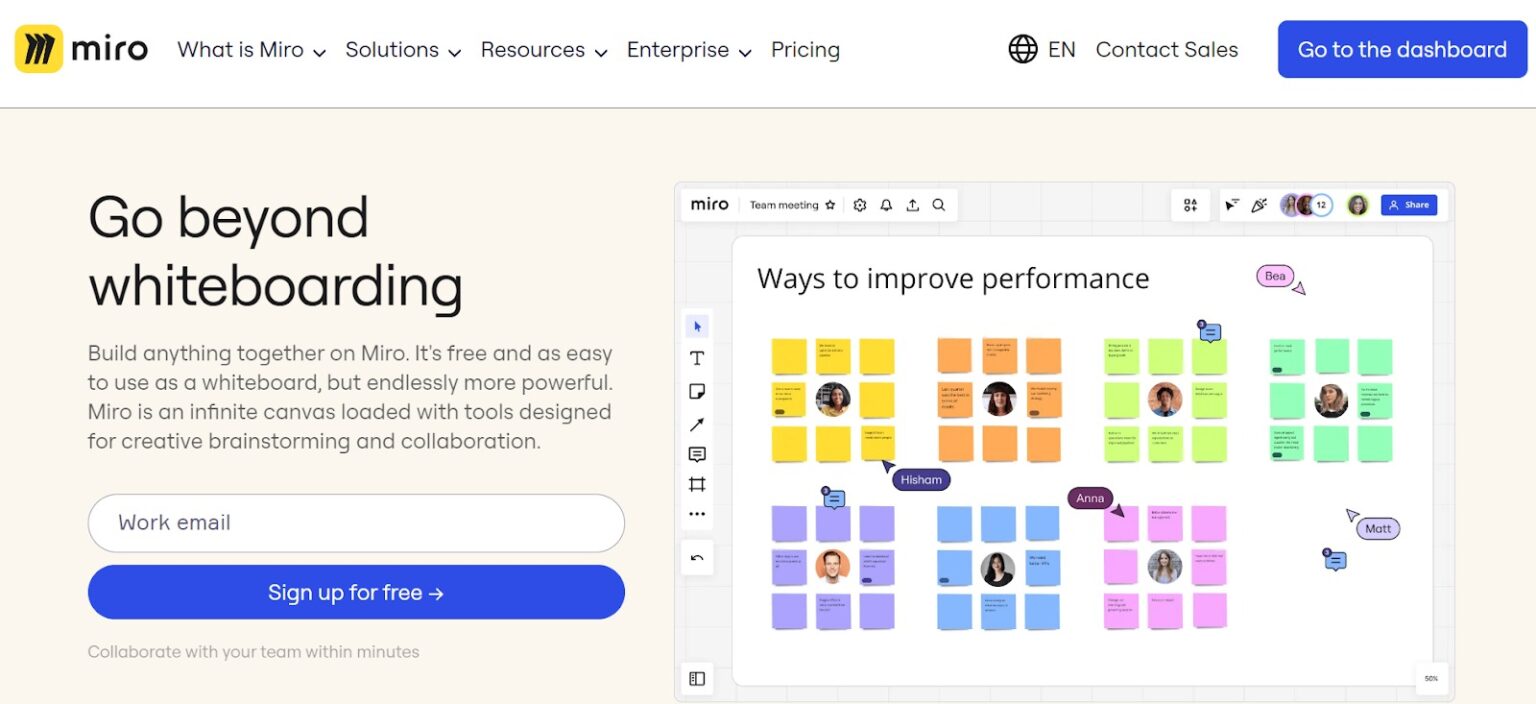Choose the Comment tool in left toolbar
Image resolution: width=1536 pixels, height=704 pixels.
[697, 455]
